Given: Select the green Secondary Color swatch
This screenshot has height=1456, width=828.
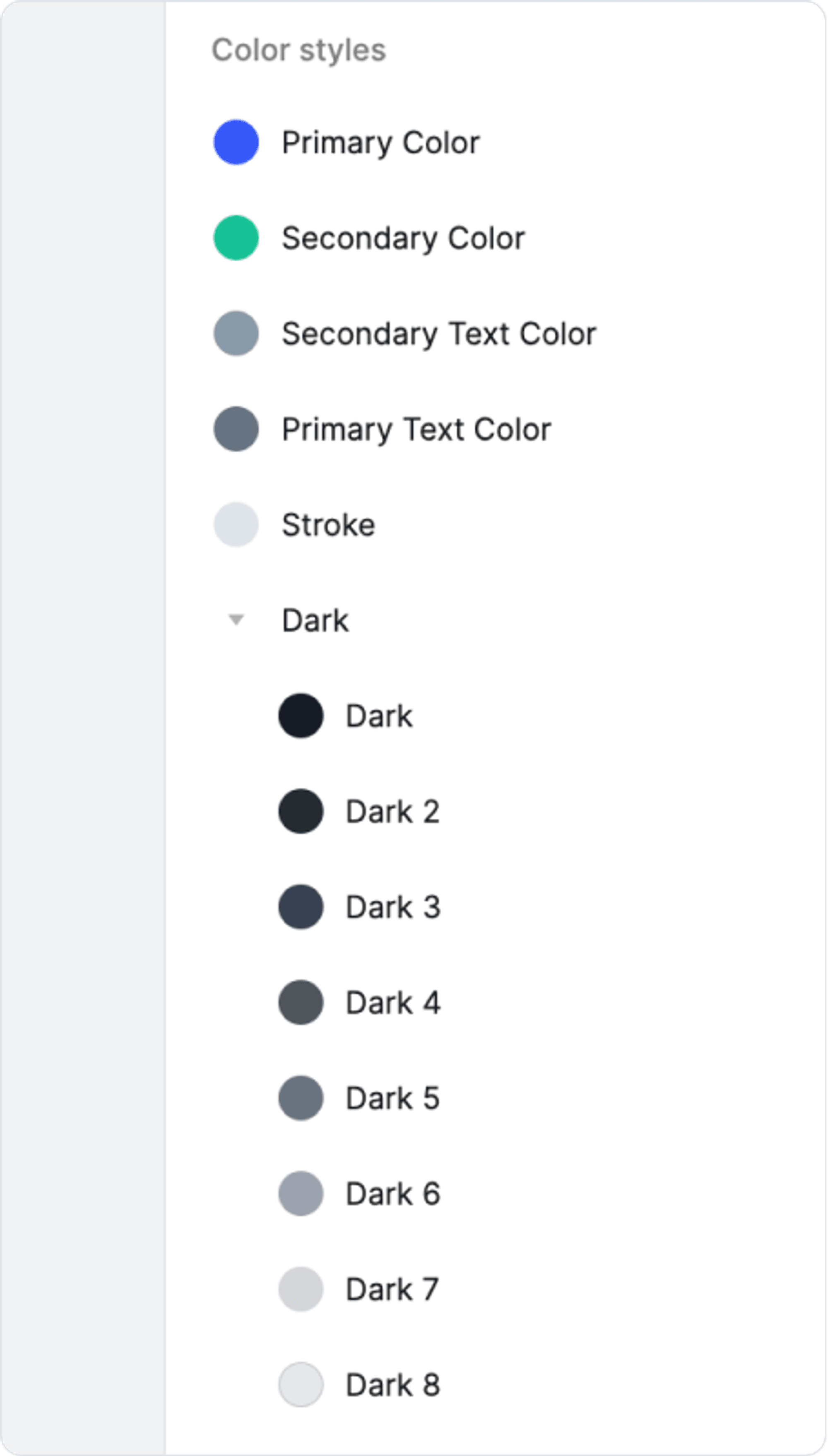Looking at the screenshot, I should (x=236, y=238).
